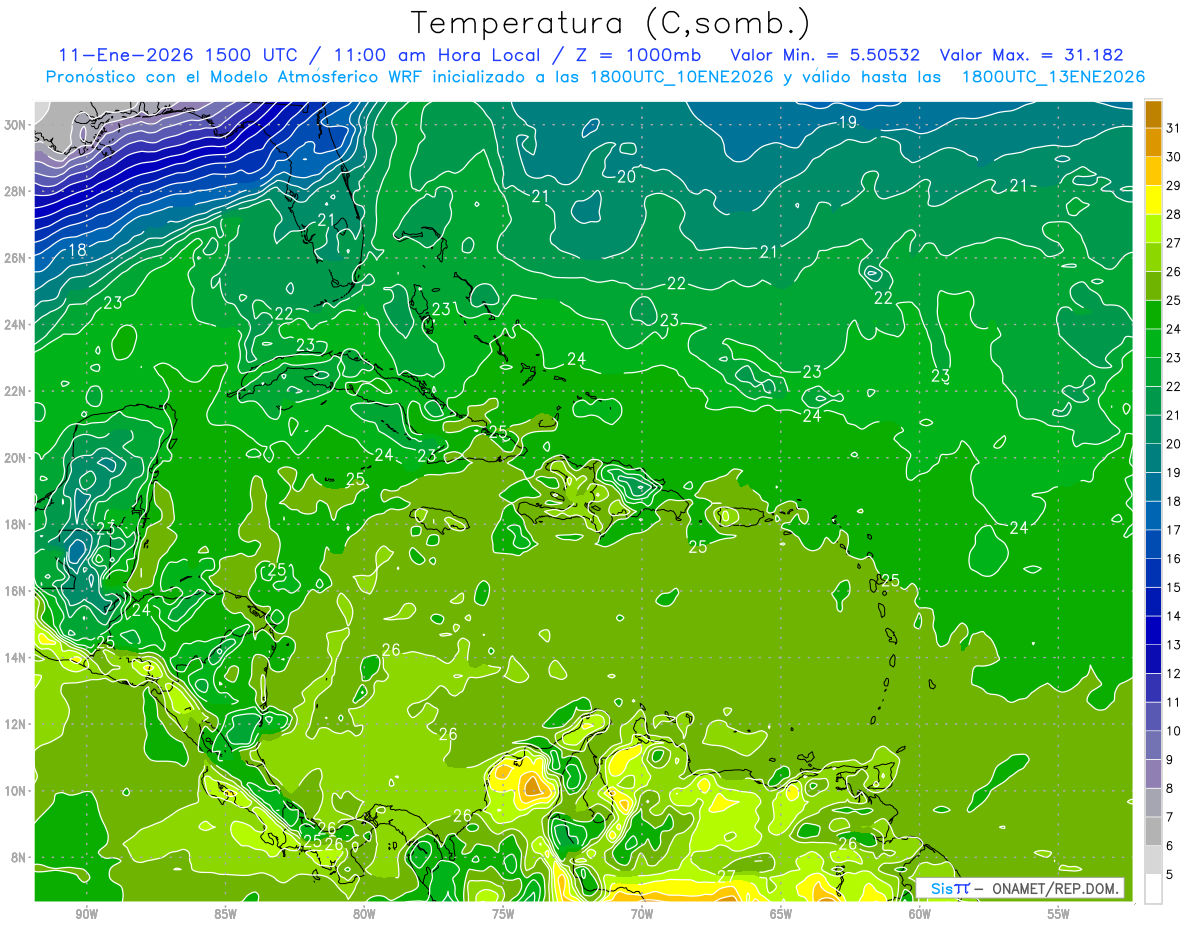Click the 8N latitude axis label
This screenshot has width=1200, height=927.
(x=17, y=858)
